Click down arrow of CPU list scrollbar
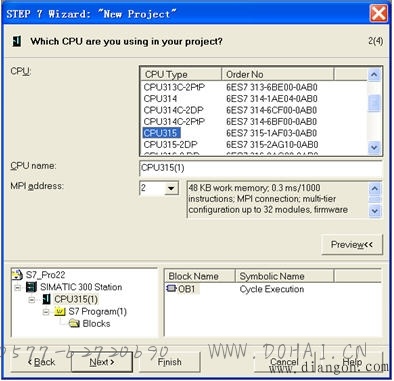Viewport: 394px width, 381px height. point(374,147)
